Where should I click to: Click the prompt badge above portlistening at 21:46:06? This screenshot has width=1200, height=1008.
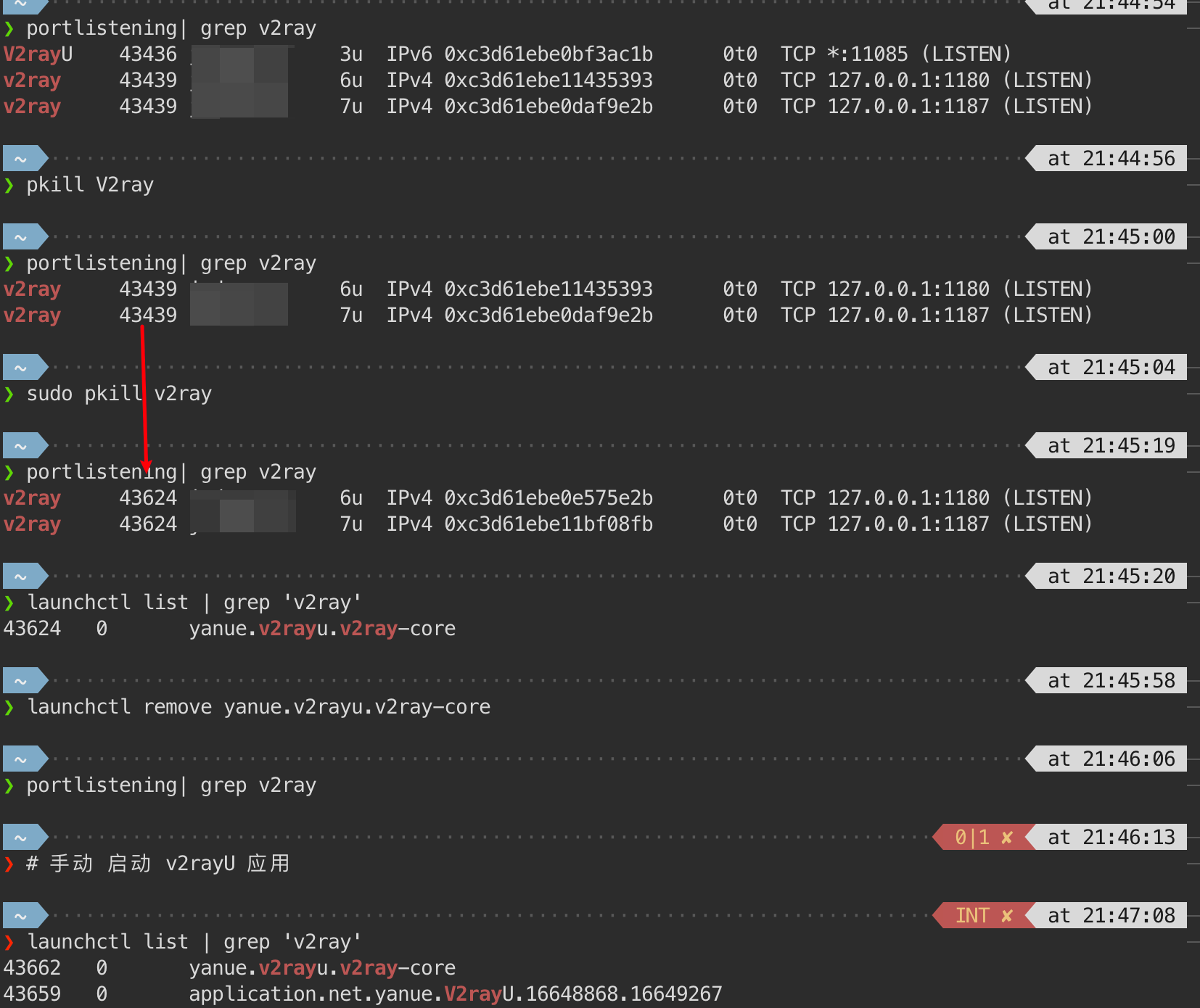[20, 758]
